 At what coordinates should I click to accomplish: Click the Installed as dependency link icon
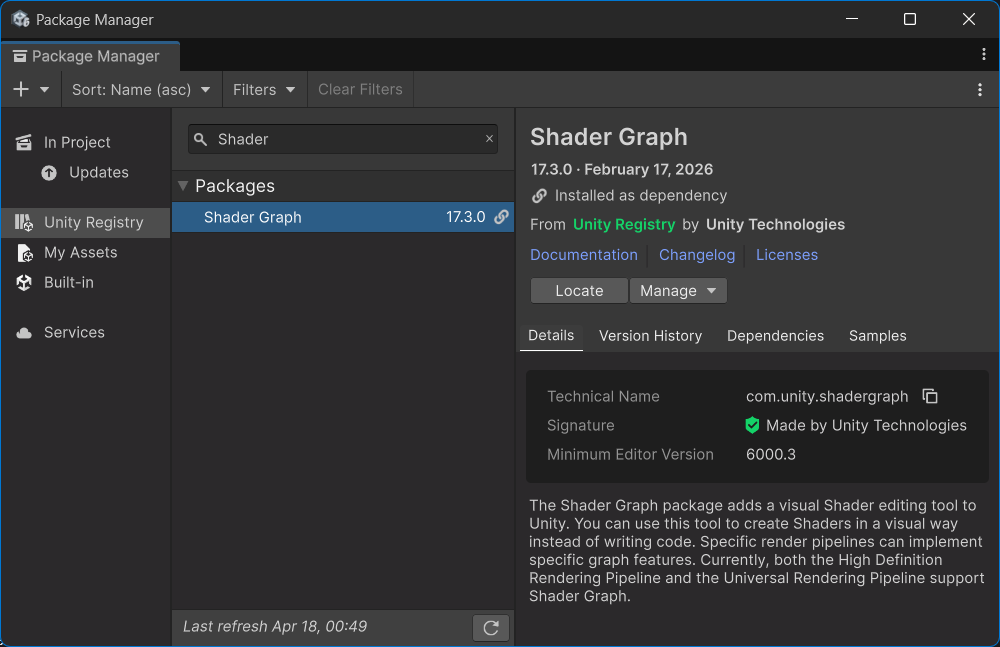coord(539,195)
